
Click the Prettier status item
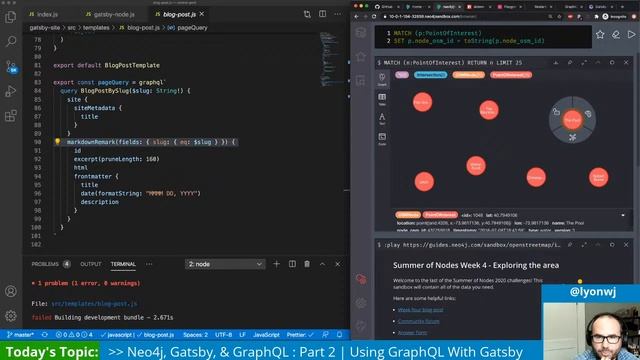tap(300, 335)
